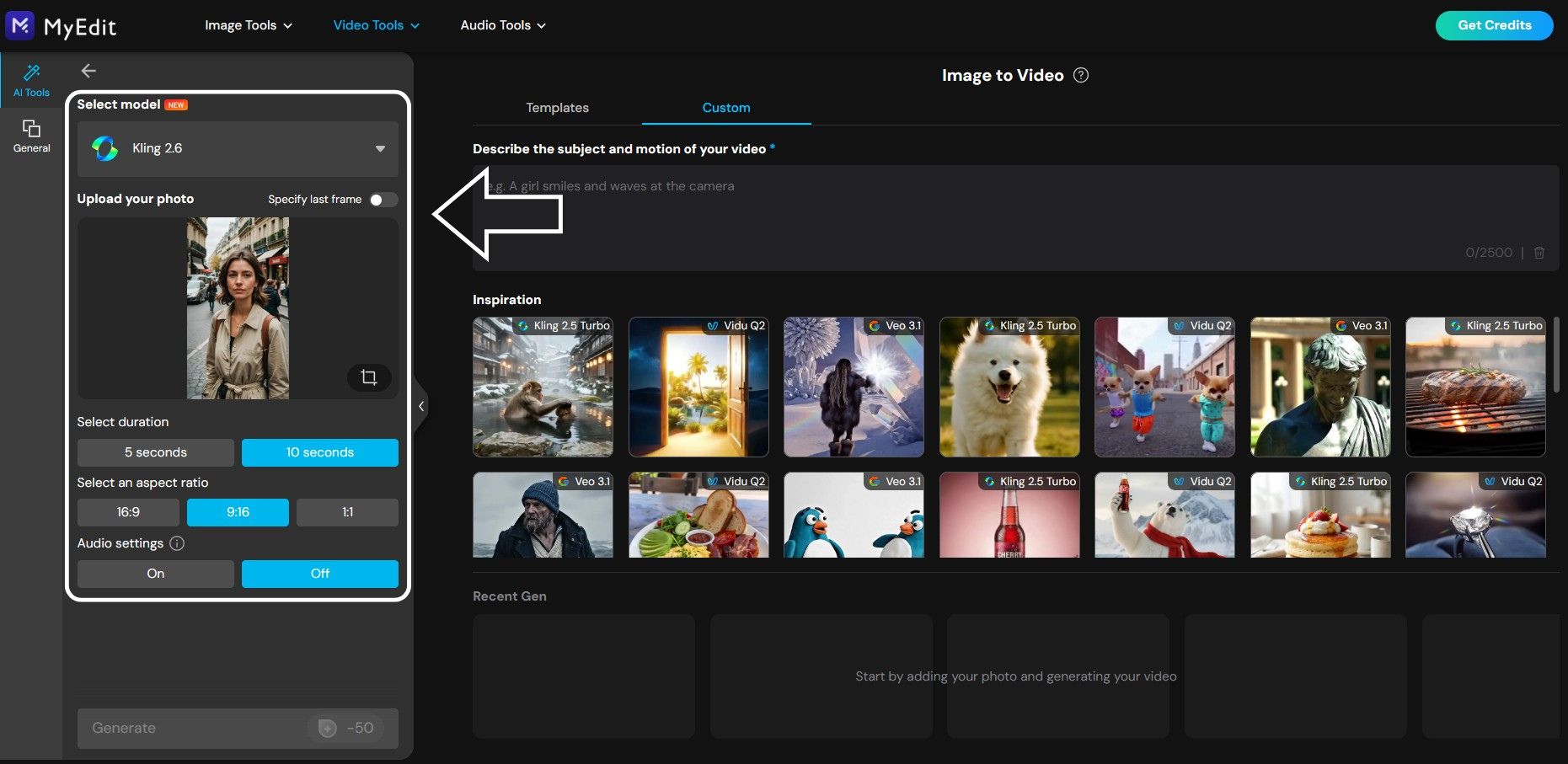This screenshot has width=1568, height=764.
Task: Choose the 16:9 aspect ratio
Action: click(128, 512)
